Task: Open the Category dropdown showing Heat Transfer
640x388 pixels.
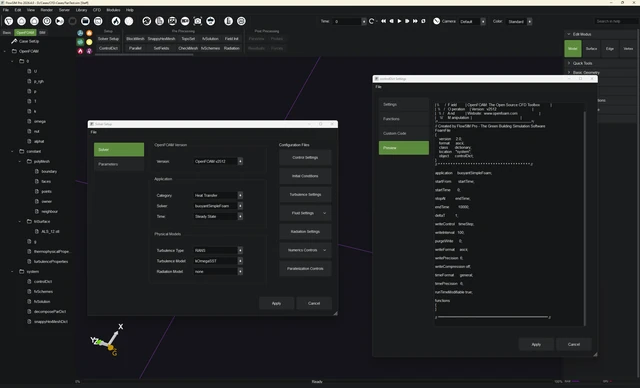Action: pyautogui.click(x=240, y=195)
